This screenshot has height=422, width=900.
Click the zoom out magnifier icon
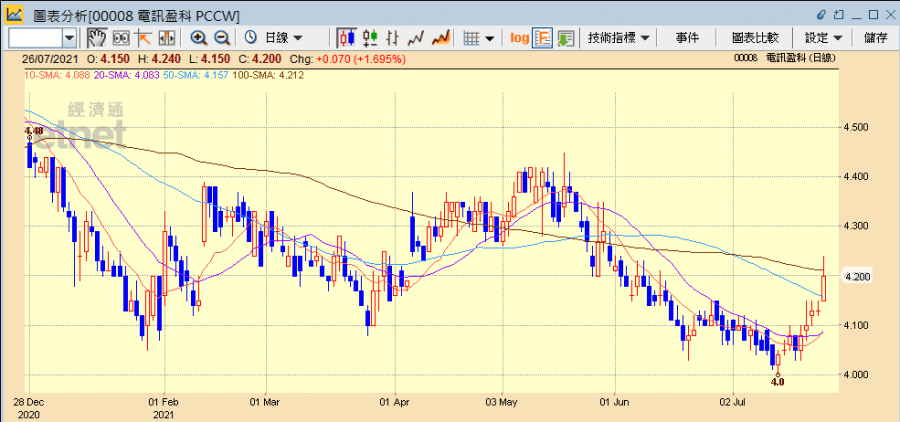222,37
